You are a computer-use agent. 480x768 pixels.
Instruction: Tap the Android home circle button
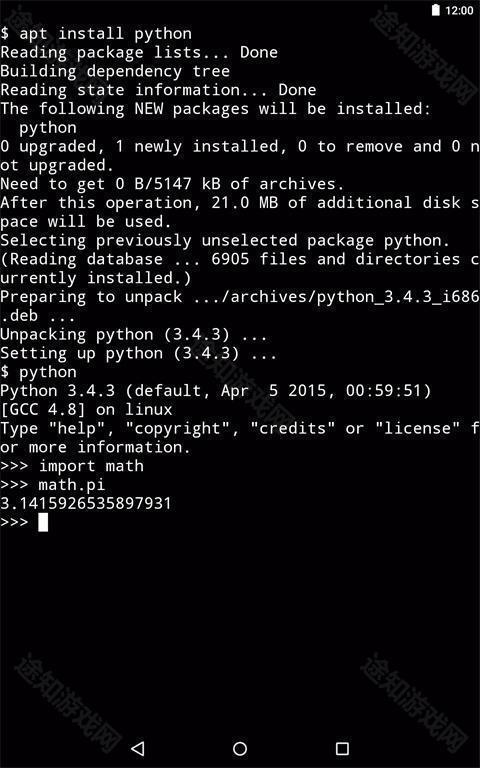[240, 748]
